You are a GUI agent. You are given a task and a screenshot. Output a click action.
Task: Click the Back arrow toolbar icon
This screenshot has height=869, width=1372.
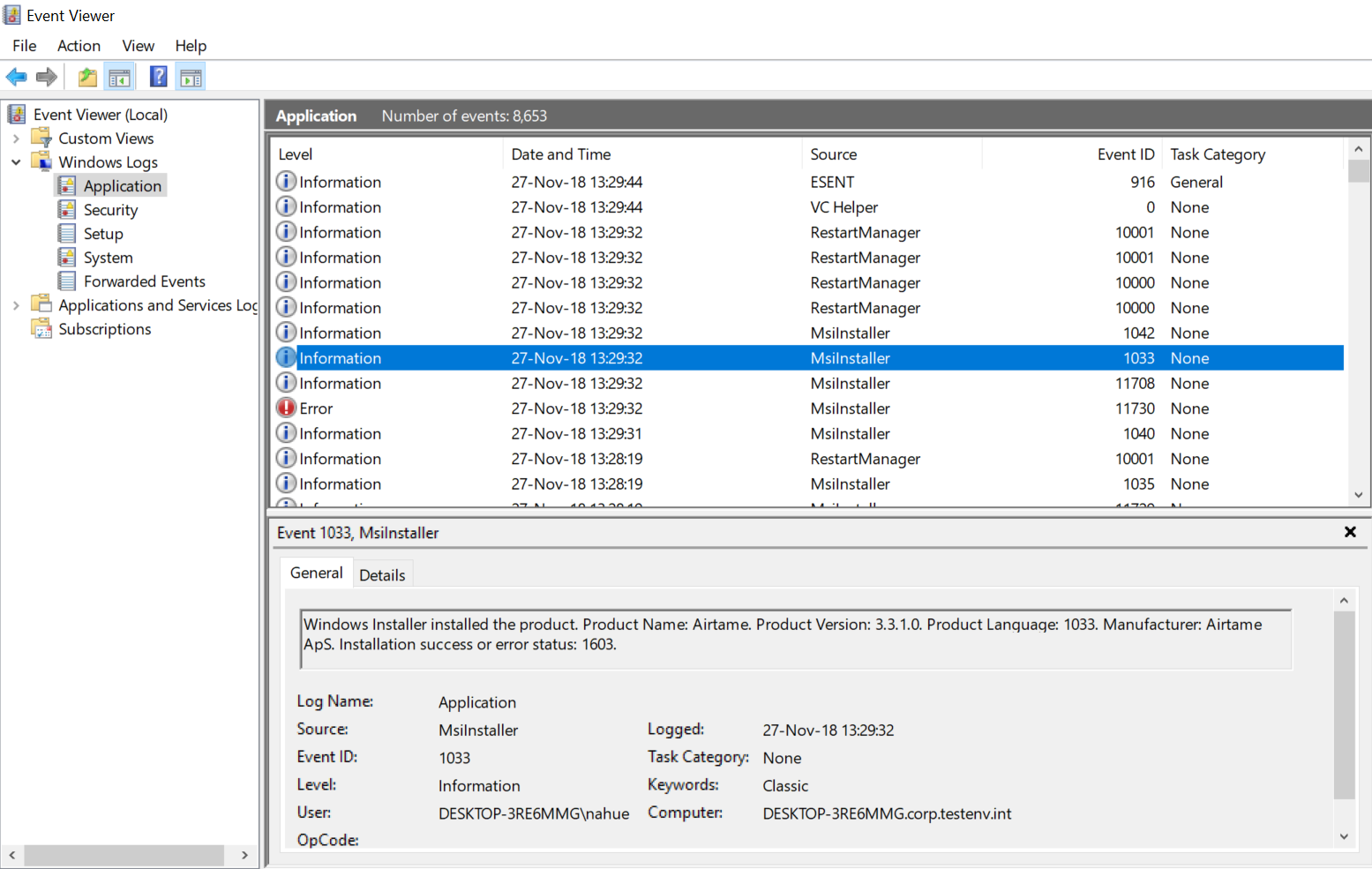coord(16,78)
